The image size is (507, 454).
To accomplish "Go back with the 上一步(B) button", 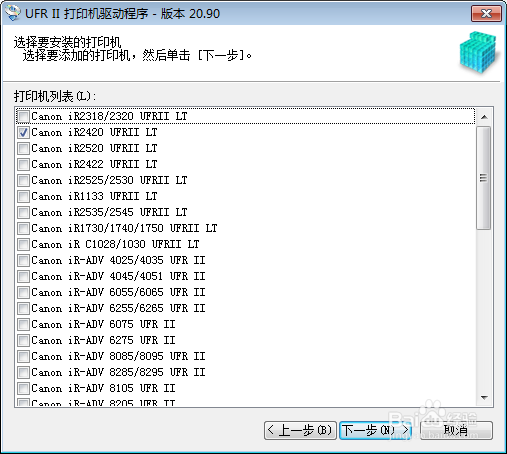I will pyautogui.click(x=300, y=430).
